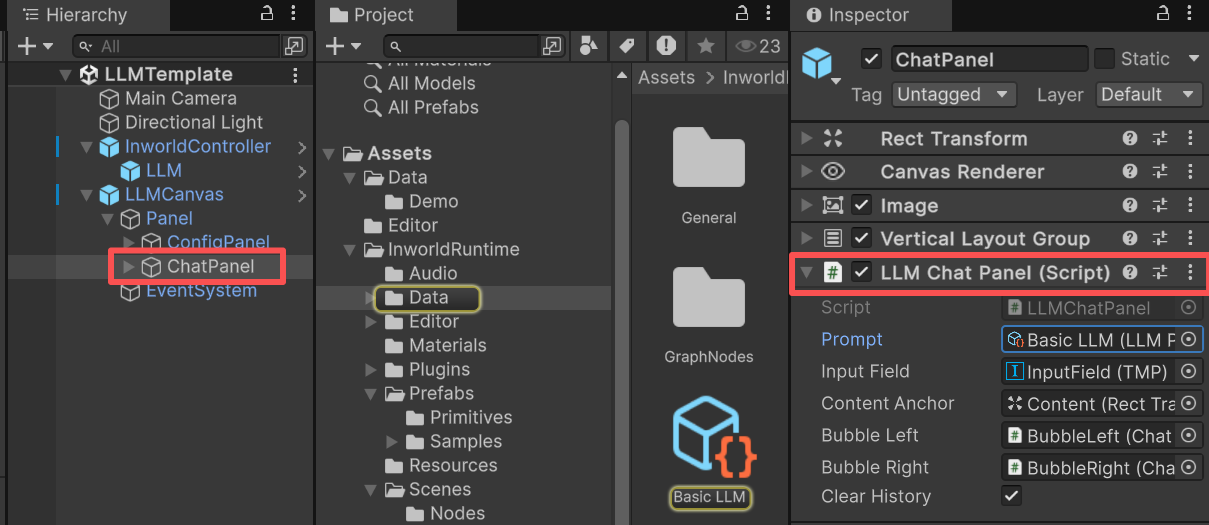Open the Static flags dropdown arrow

[1193, 59]
